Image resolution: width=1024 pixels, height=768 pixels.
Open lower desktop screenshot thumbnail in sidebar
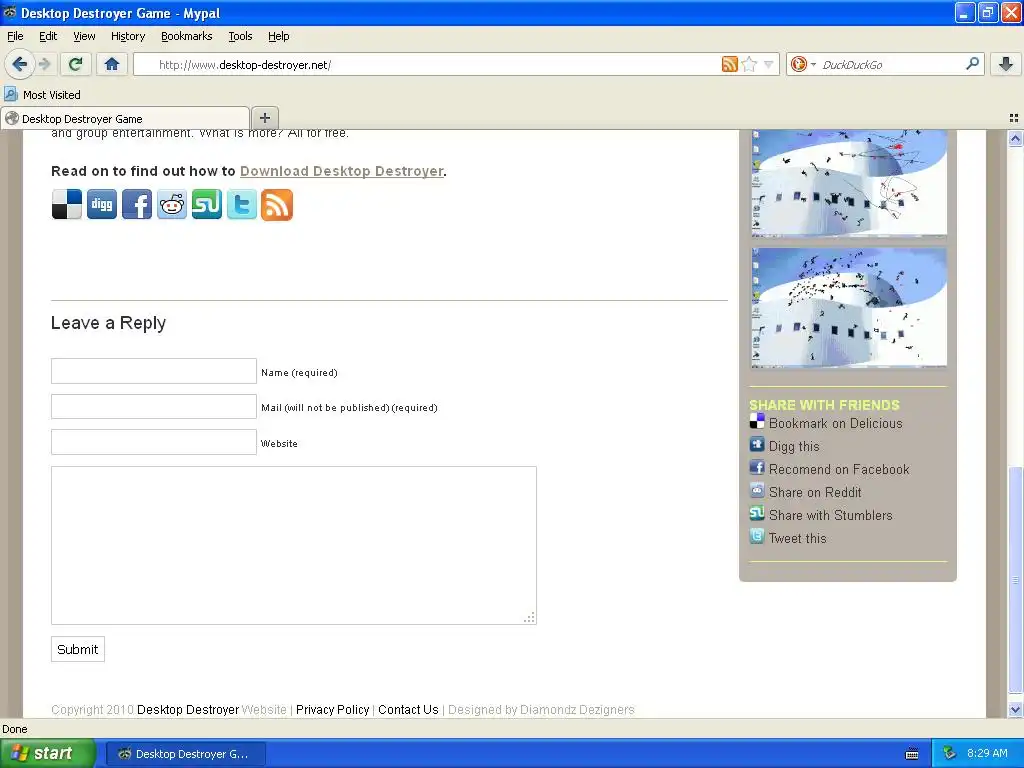(849, 307)
